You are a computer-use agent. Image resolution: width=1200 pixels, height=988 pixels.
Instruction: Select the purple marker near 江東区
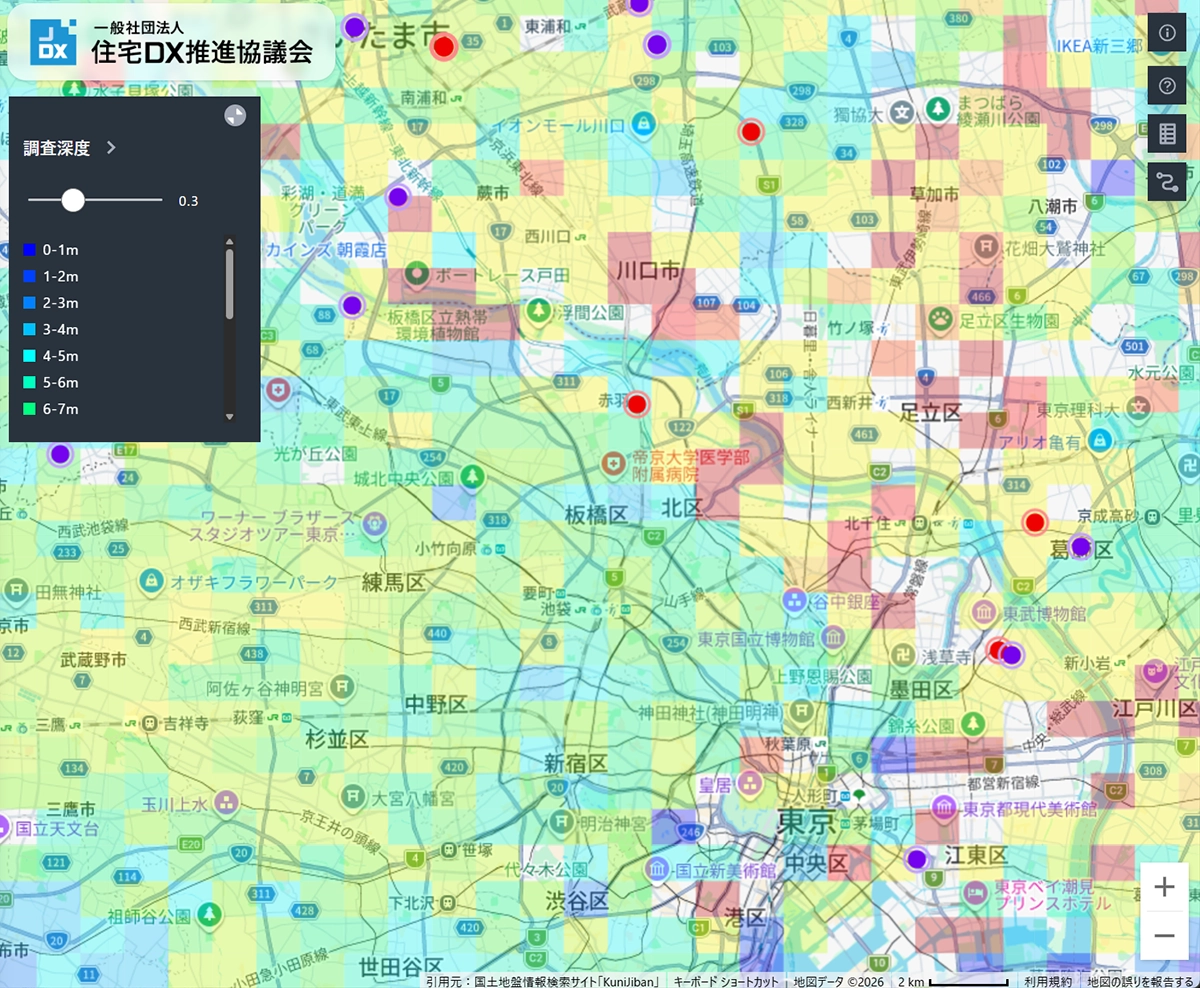coord(917,859)
